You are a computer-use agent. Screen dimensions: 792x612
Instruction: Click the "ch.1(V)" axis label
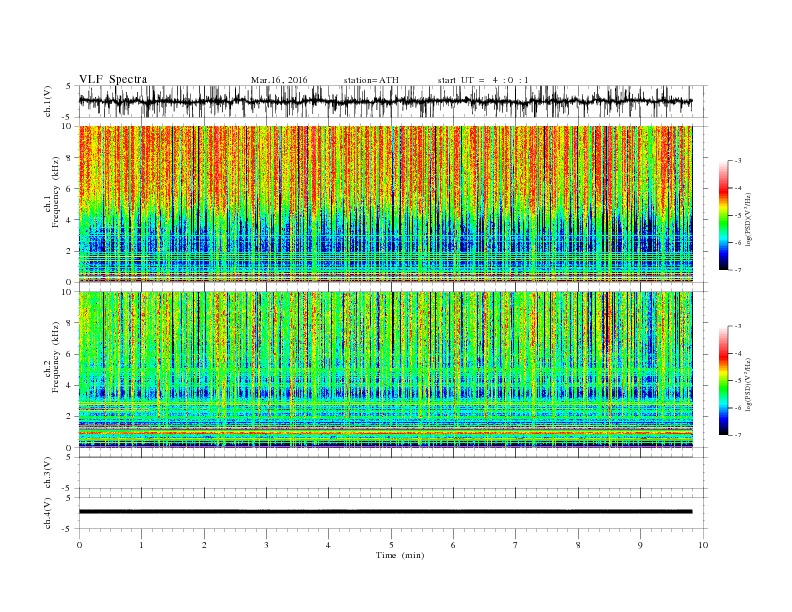point(48,101)
